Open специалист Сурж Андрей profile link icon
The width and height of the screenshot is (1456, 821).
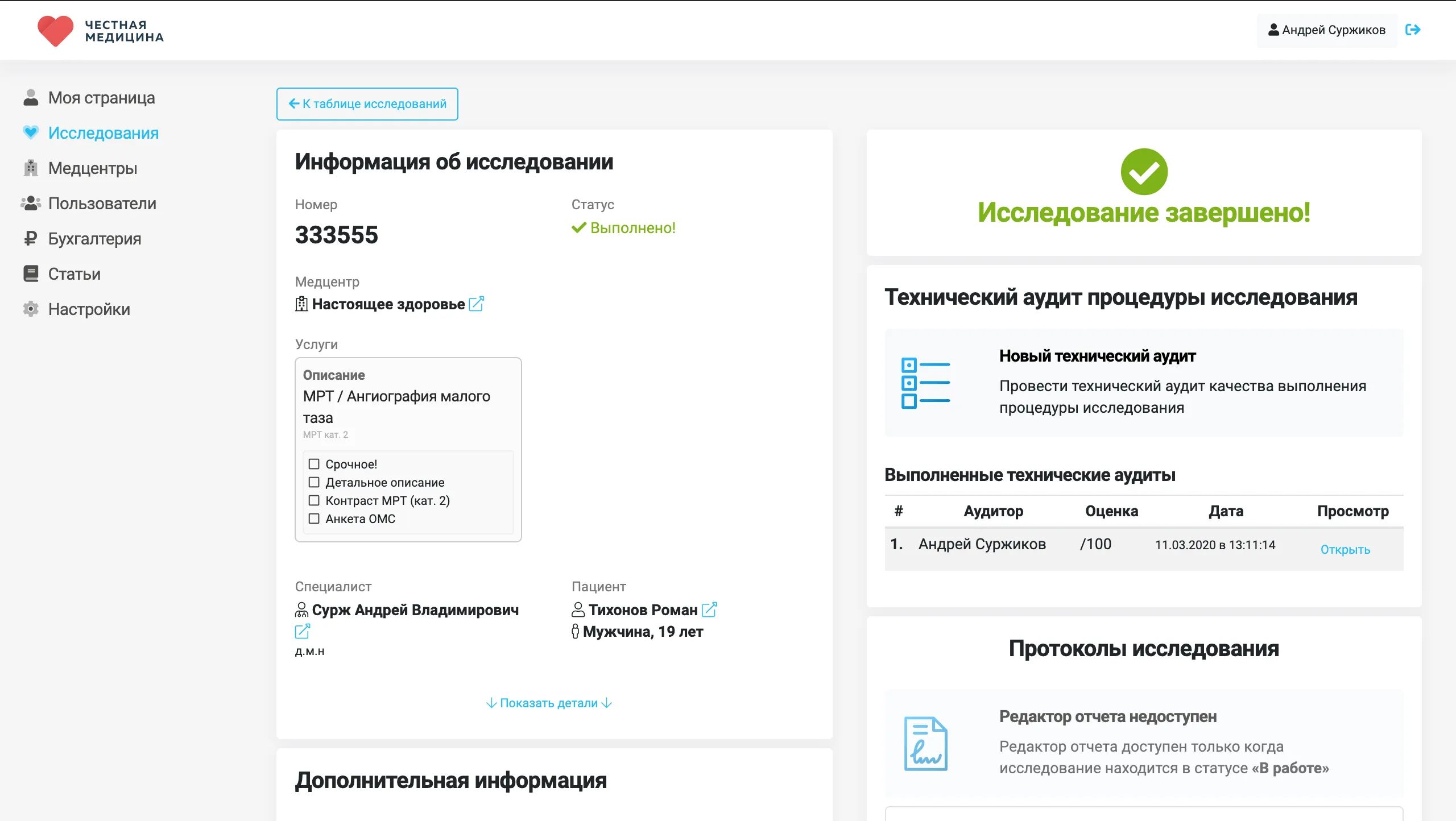click(x=303, y=631)
